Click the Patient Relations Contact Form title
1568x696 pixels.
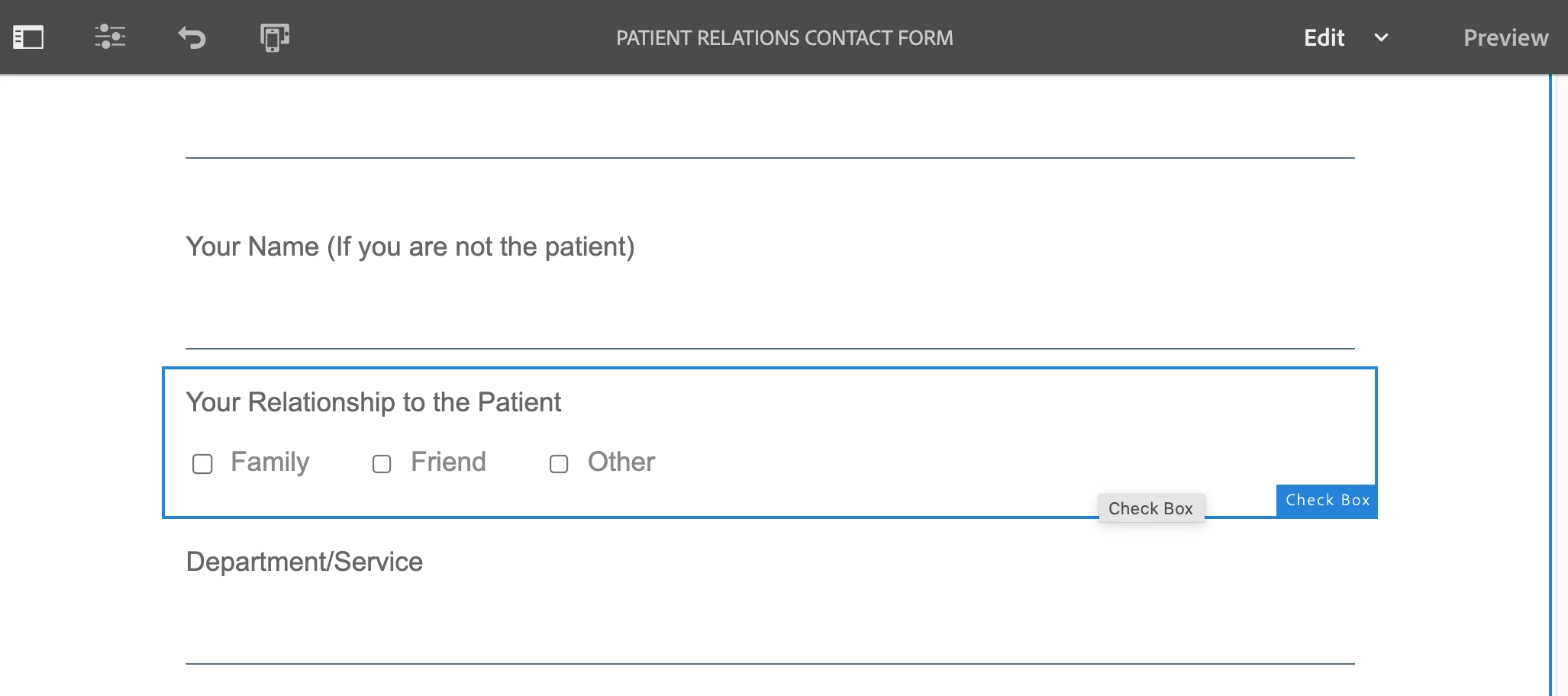point(784,37)
